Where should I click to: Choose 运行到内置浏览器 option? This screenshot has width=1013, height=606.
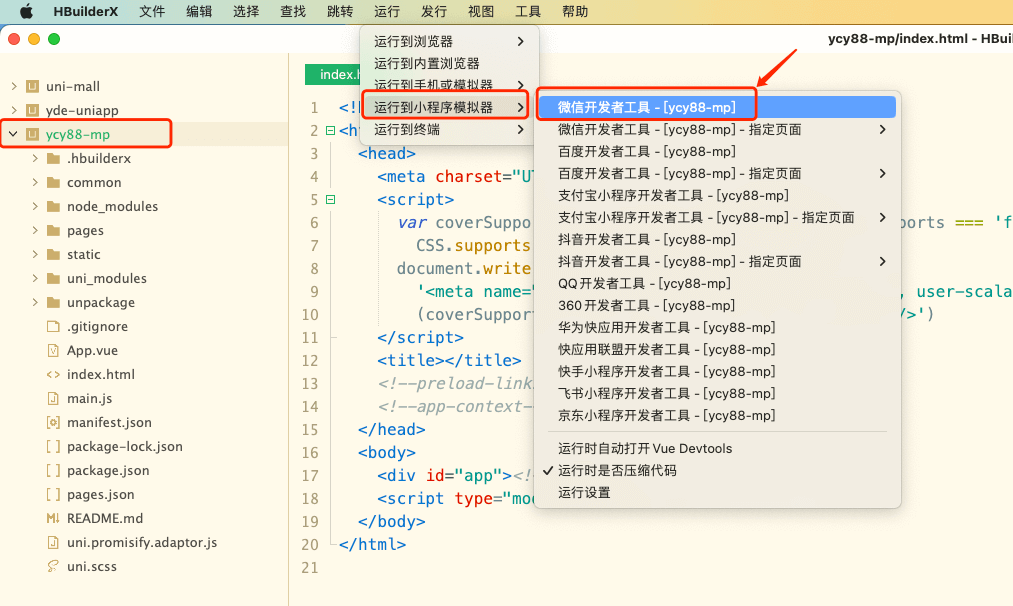coord(427,63)
